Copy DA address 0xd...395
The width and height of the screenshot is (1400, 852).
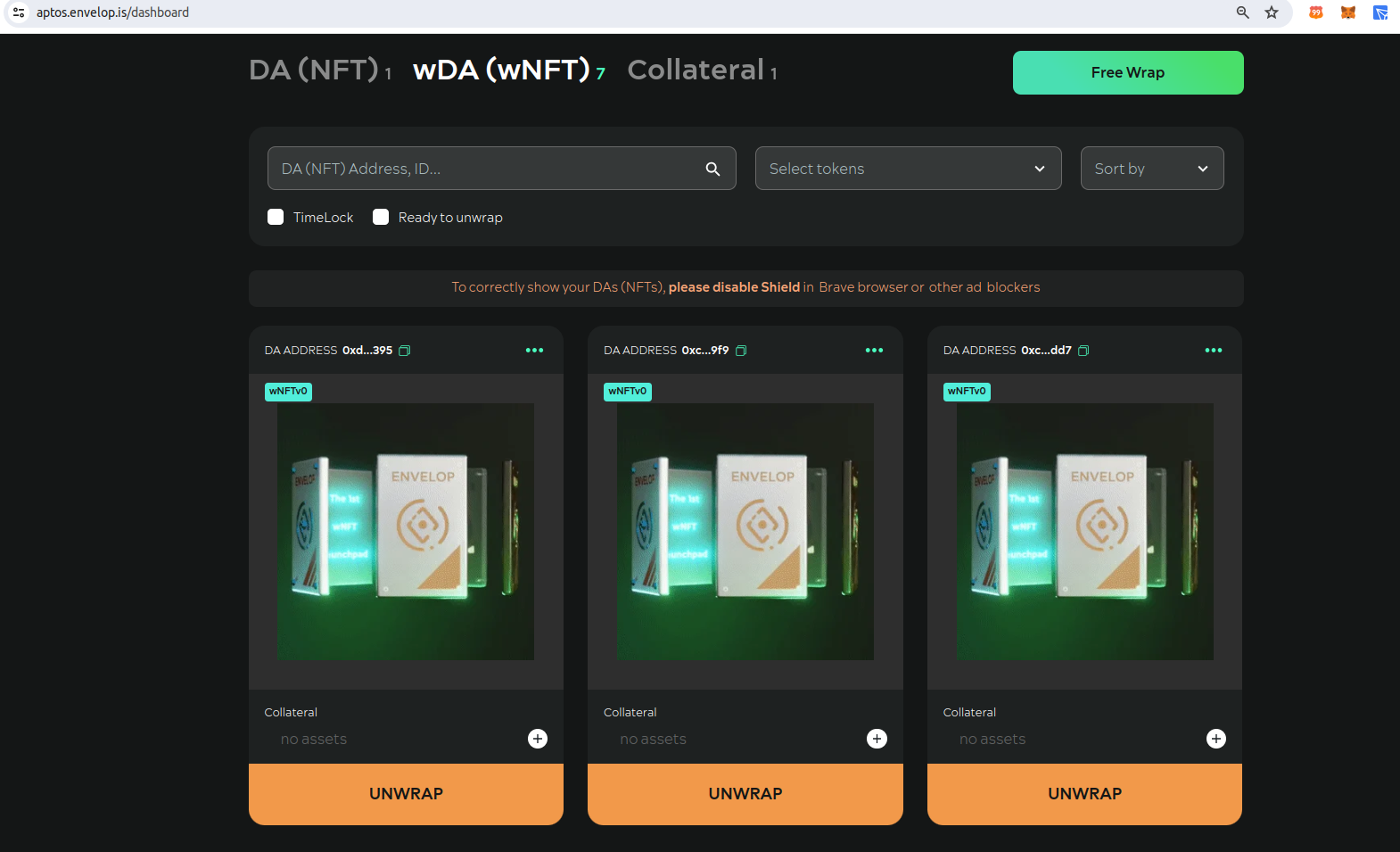point(405,351)
